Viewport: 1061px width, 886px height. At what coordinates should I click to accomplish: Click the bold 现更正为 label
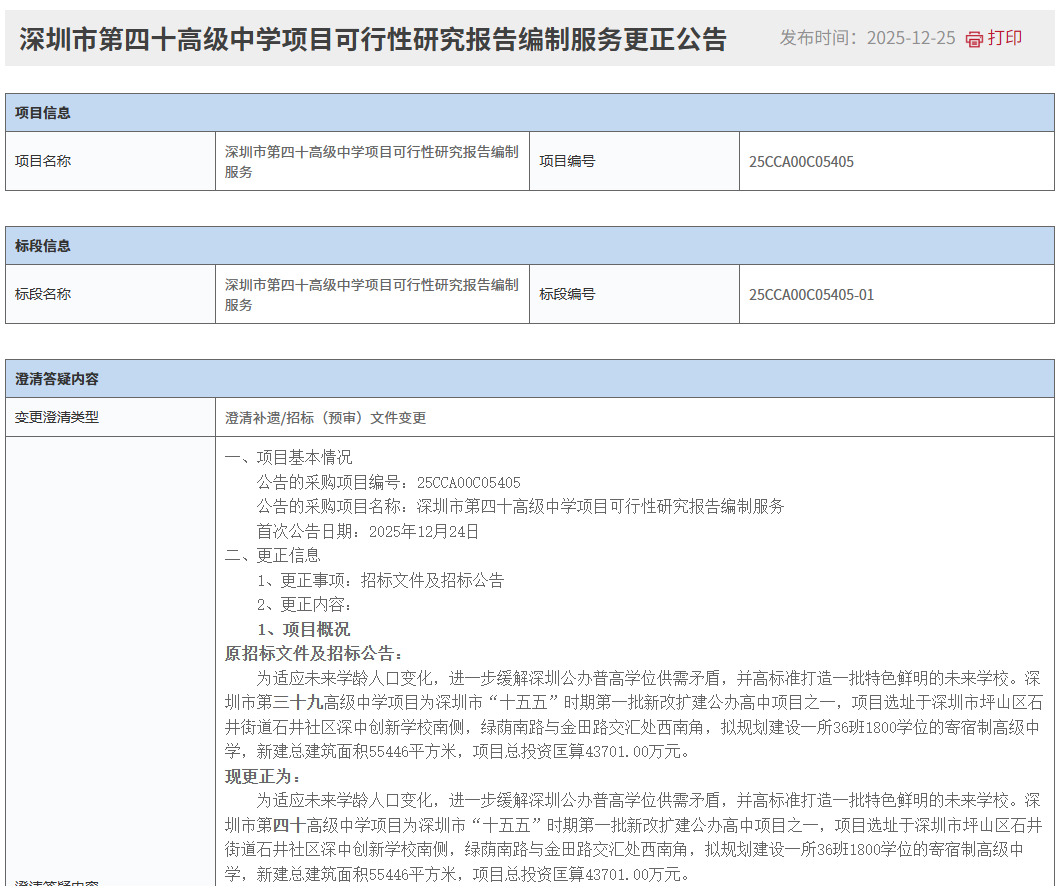[x=264, y=776]
